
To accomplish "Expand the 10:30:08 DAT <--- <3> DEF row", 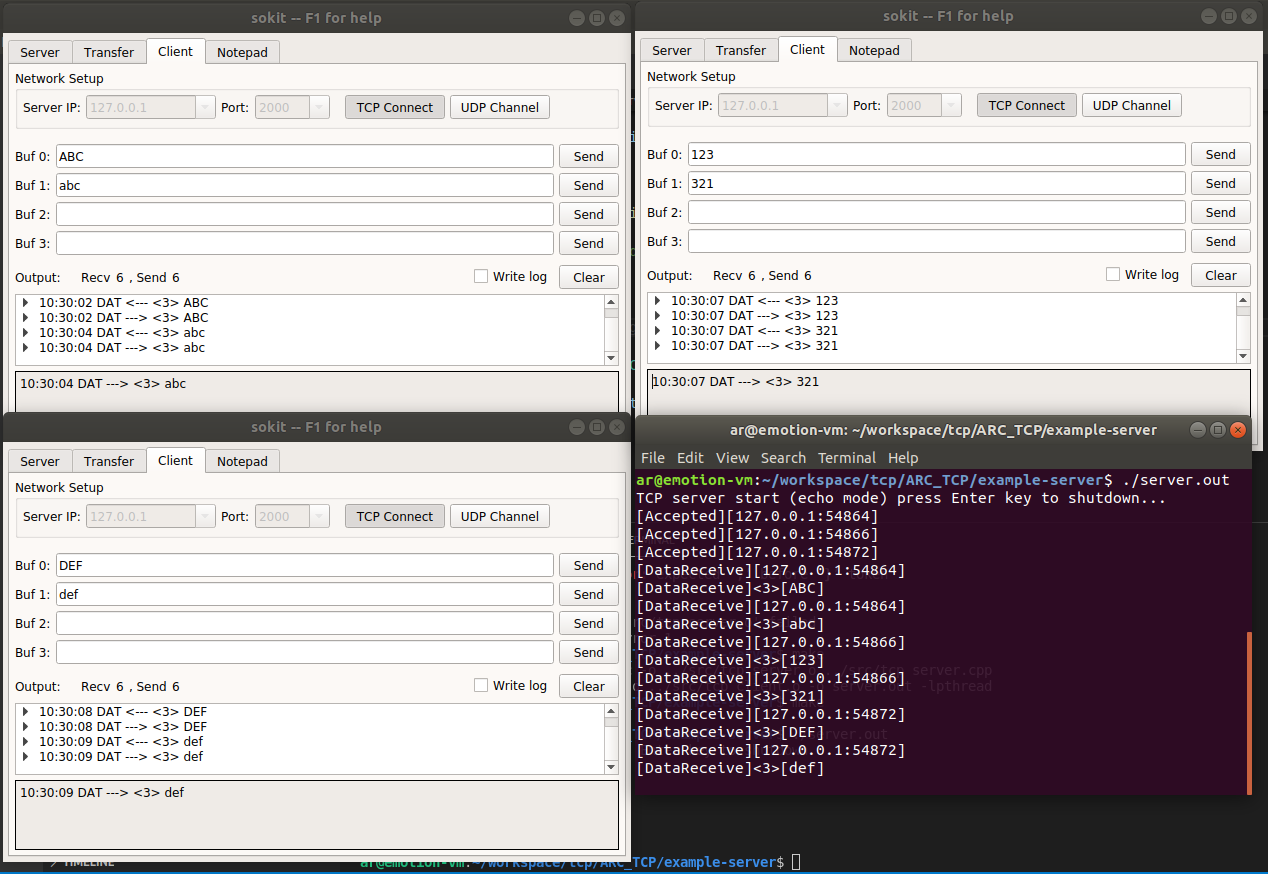I will 26,712.
